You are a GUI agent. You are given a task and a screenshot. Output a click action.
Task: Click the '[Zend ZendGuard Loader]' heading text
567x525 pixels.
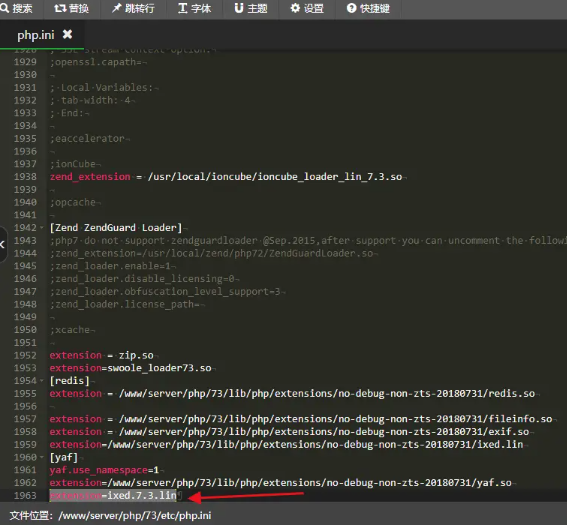(116, 228)
